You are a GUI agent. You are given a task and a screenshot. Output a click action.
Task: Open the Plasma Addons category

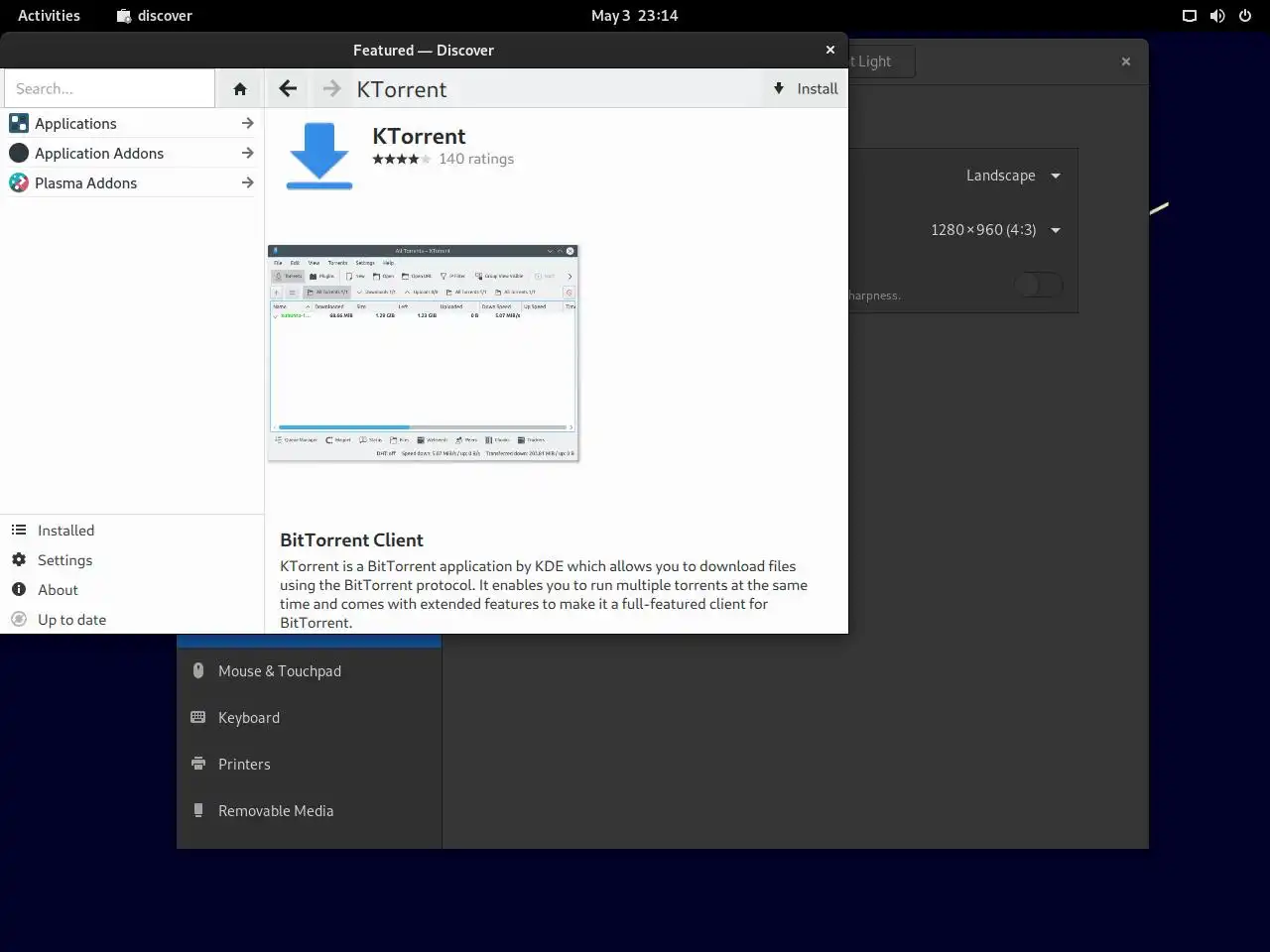pyautogui.click(x=132, y=182)
